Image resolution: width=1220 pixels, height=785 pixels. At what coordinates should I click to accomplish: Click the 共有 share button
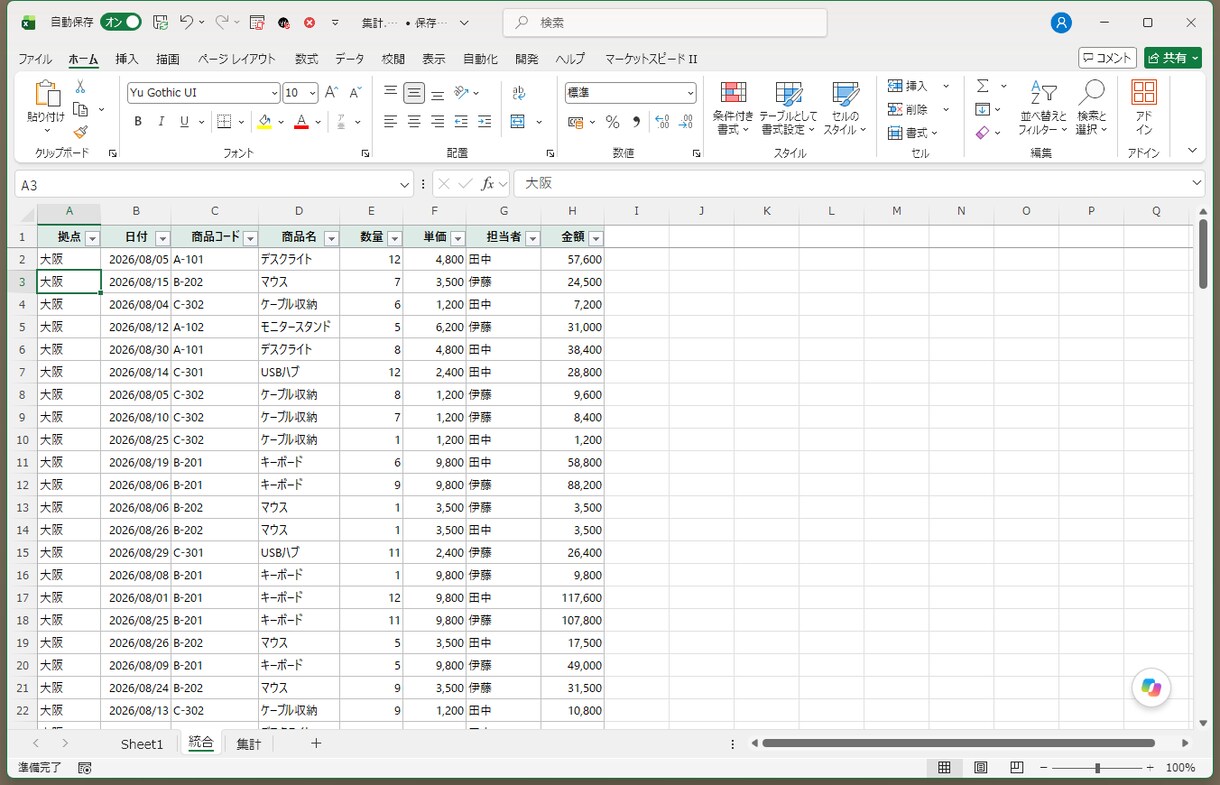click(x=1173, y=58)
